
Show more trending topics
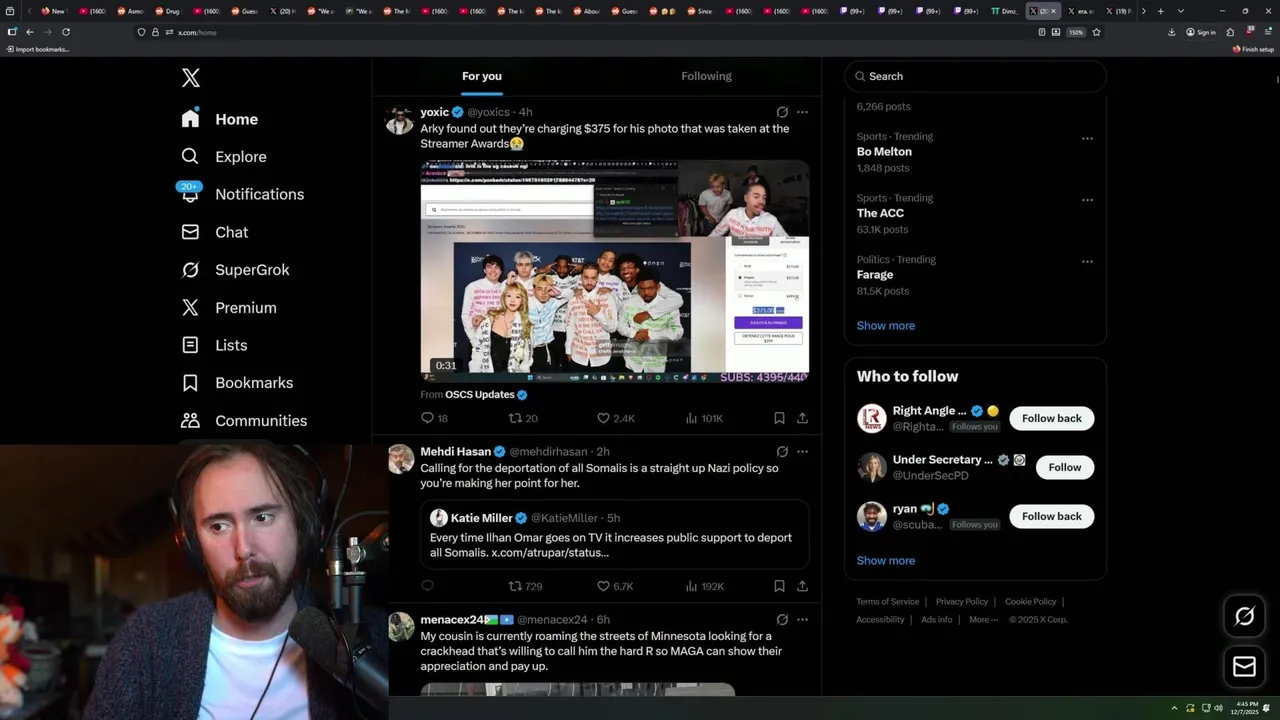point(885,325)
